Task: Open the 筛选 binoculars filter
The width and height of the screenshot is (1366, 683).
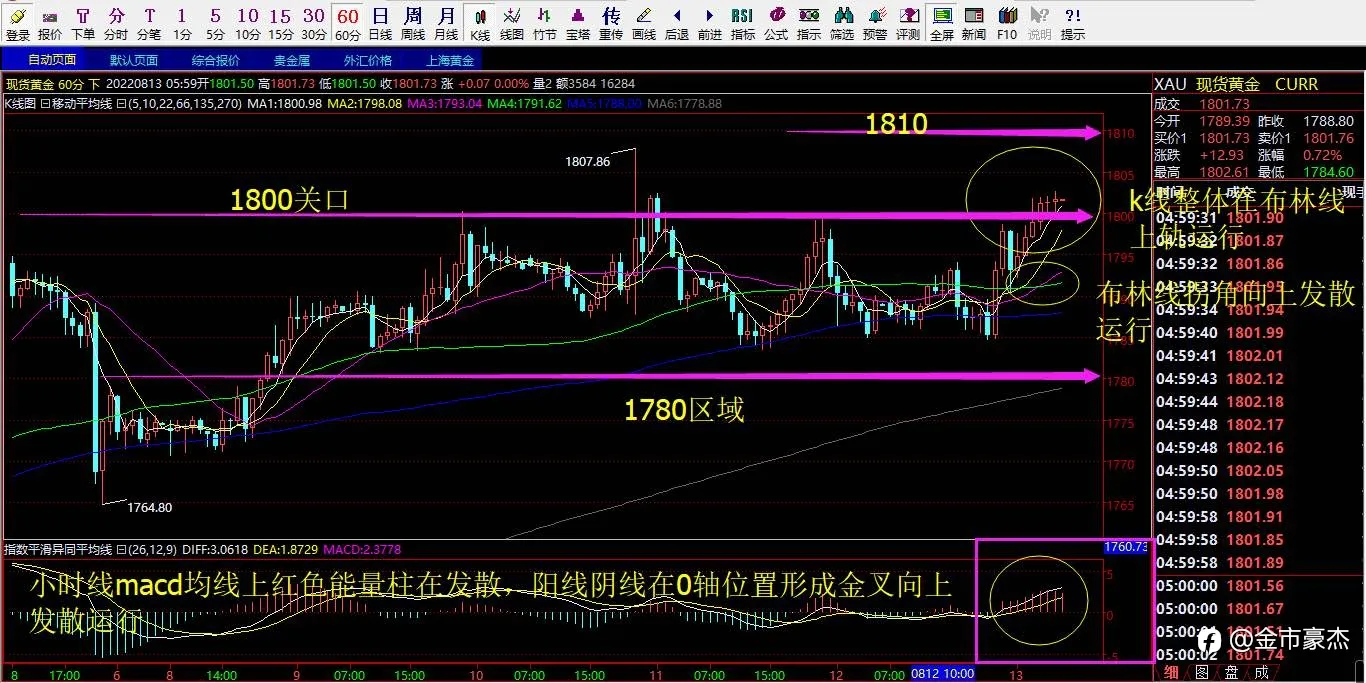Action: tap(843, 22)
